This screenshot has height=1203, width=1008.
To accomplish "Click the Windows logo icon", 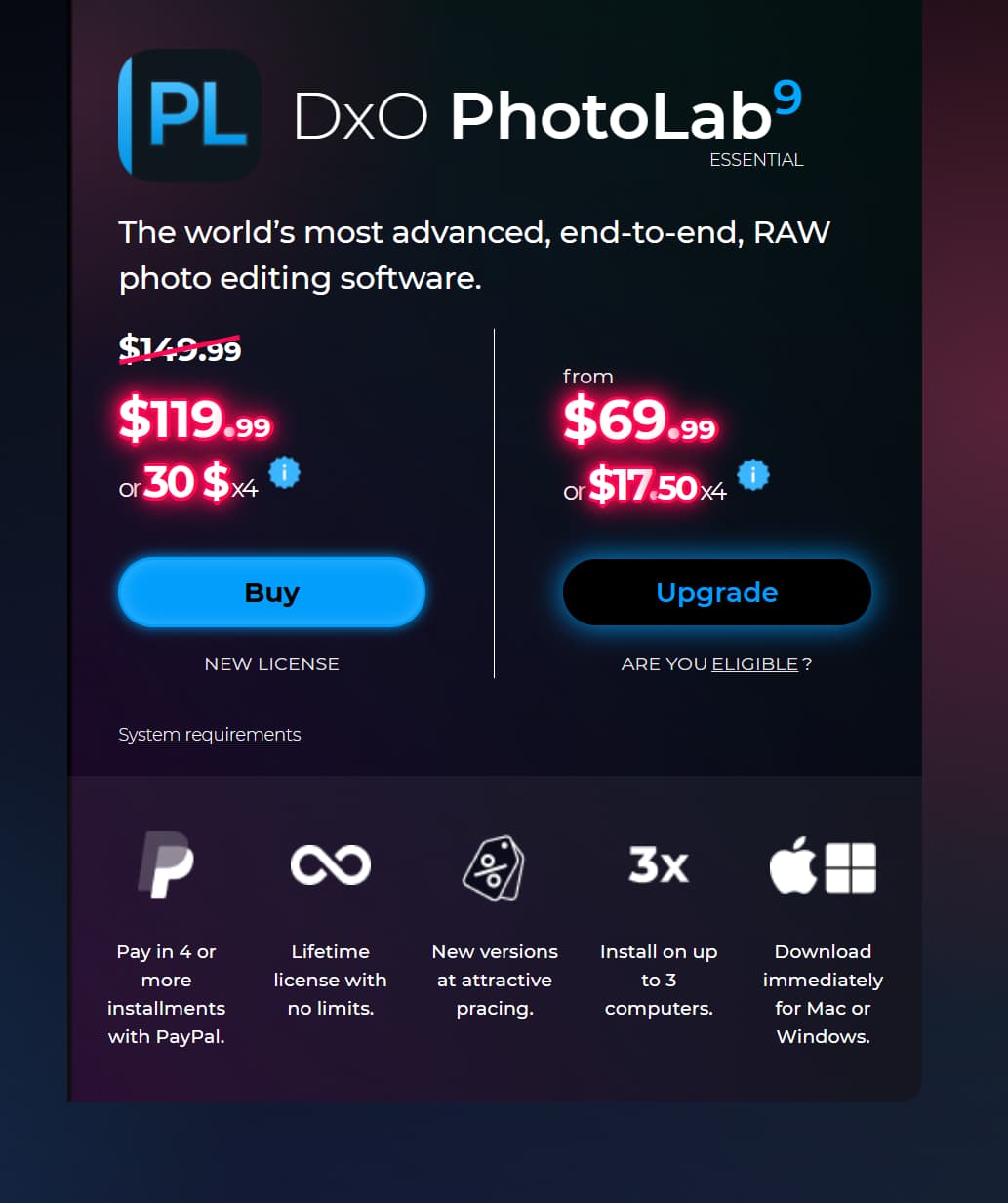I will click(x=851, y=867).
